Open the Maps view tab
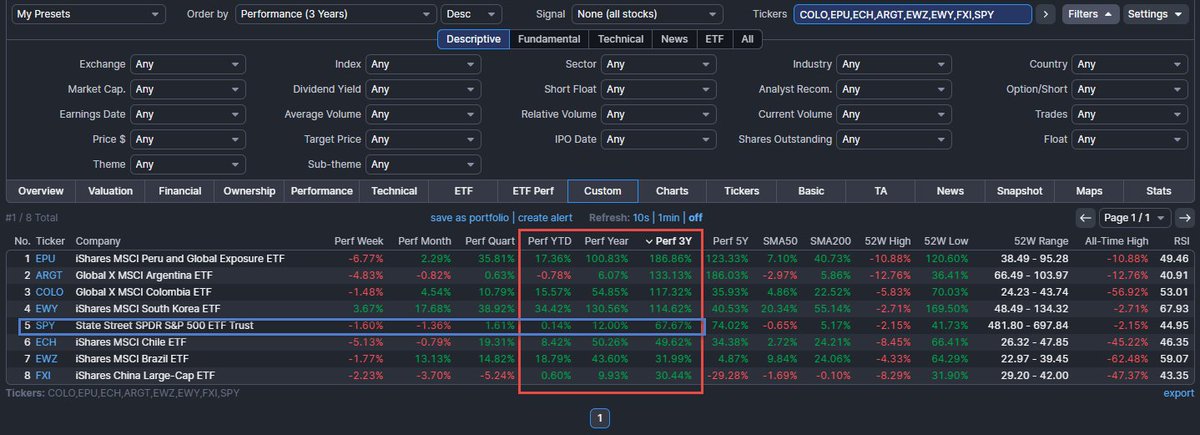 click(1089, 191)
